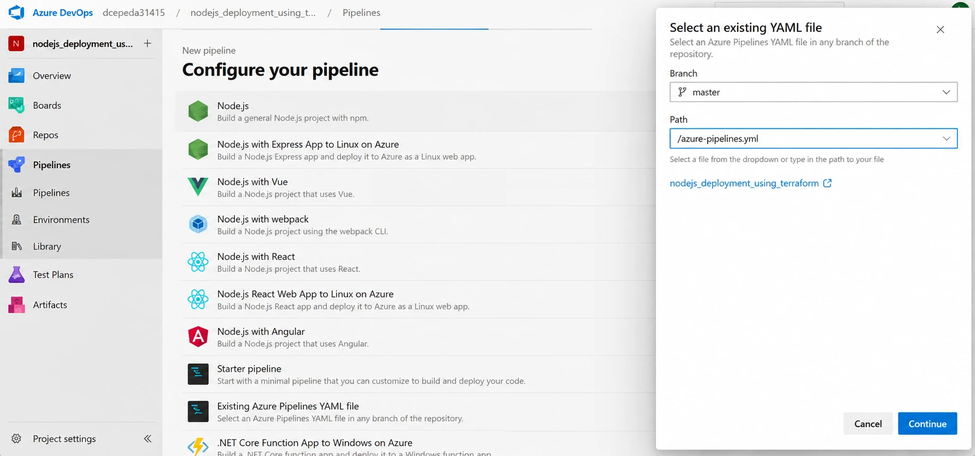Viewport: 975px width, 456px height.
Task: Click the Library sub-item icon
Action: [x=17, y=246]
